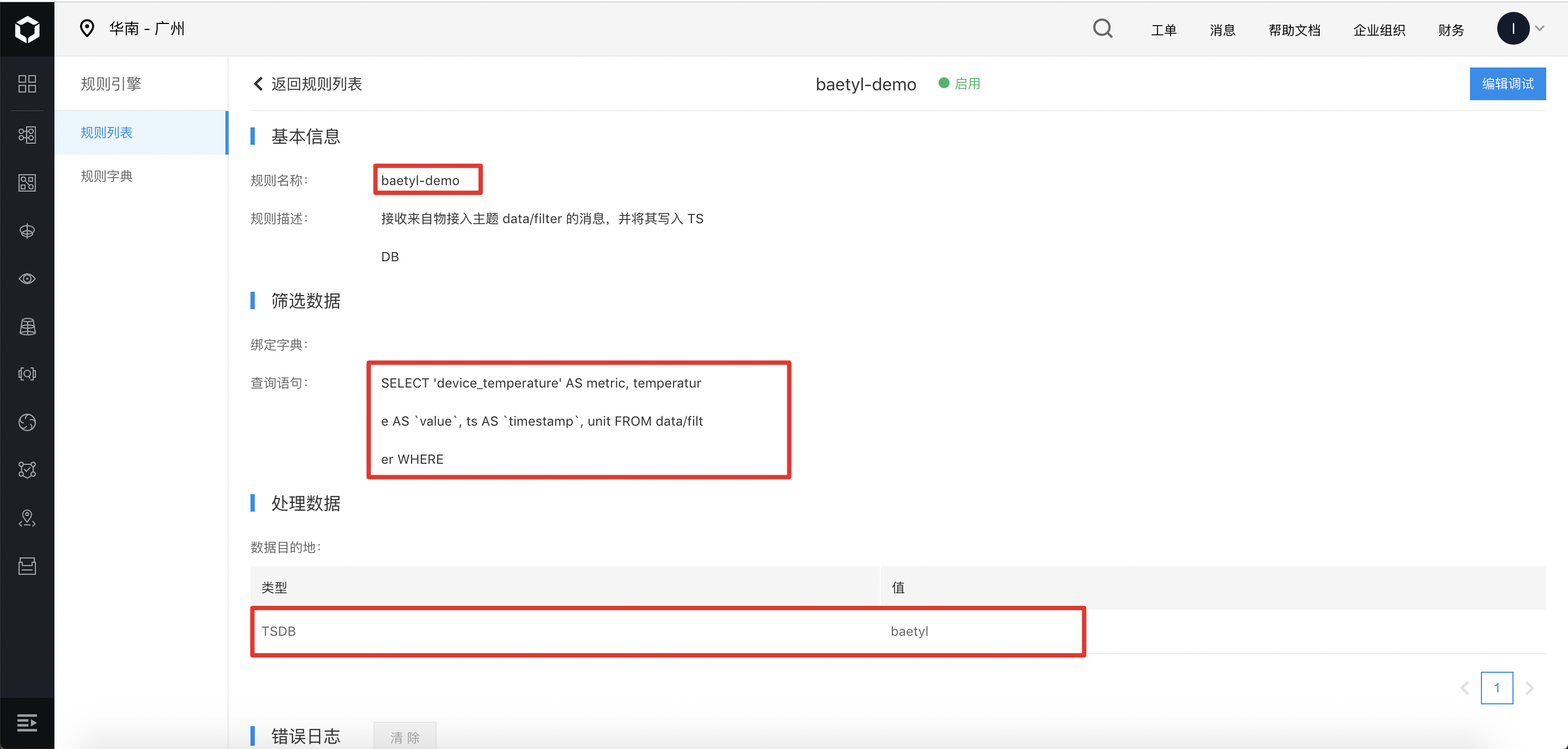Open the search magnifier icon
1568x749 pixels.
pyautogui.click(x=1102, y=29)
